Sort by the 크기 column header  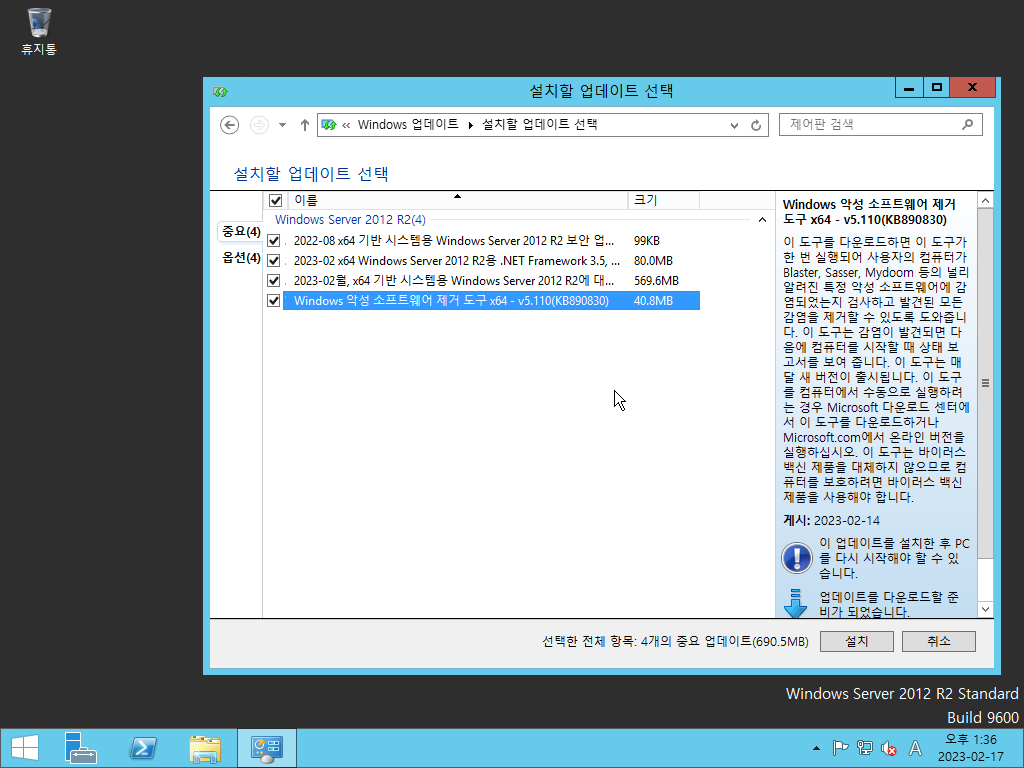[663, 200]
